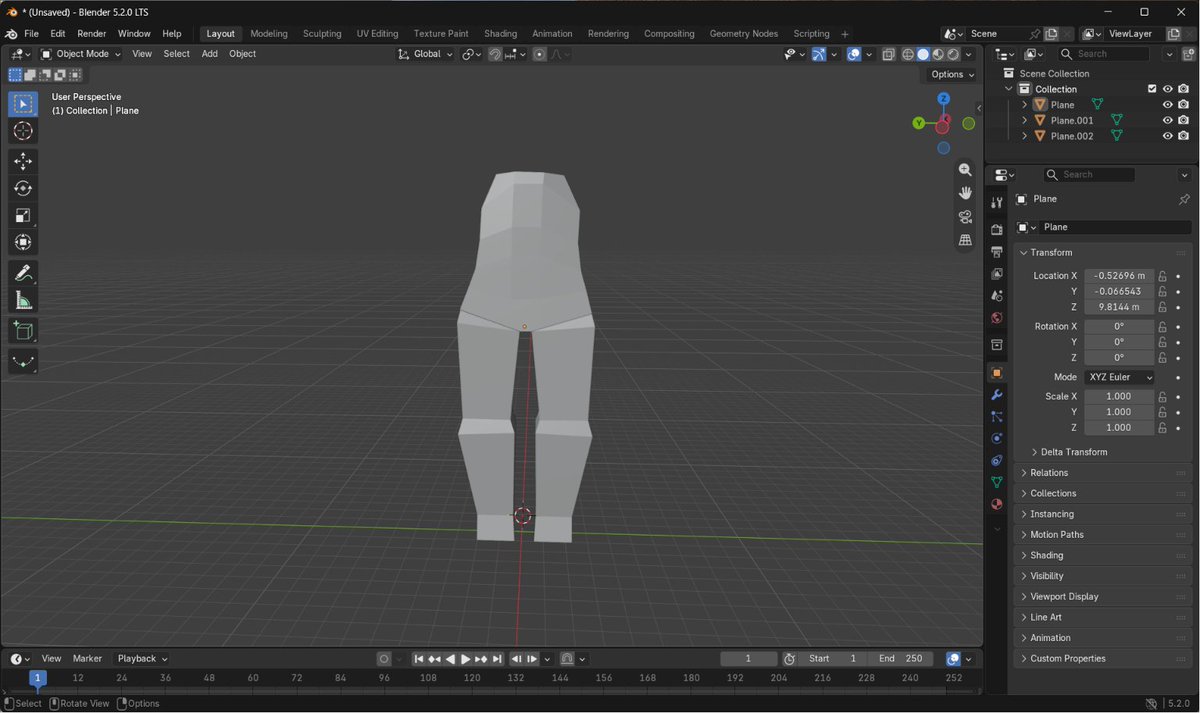Viewport: 1200px width, 713px height.
Task: Switch to the Sculpting workspace tab
Action: pos(322,34)
